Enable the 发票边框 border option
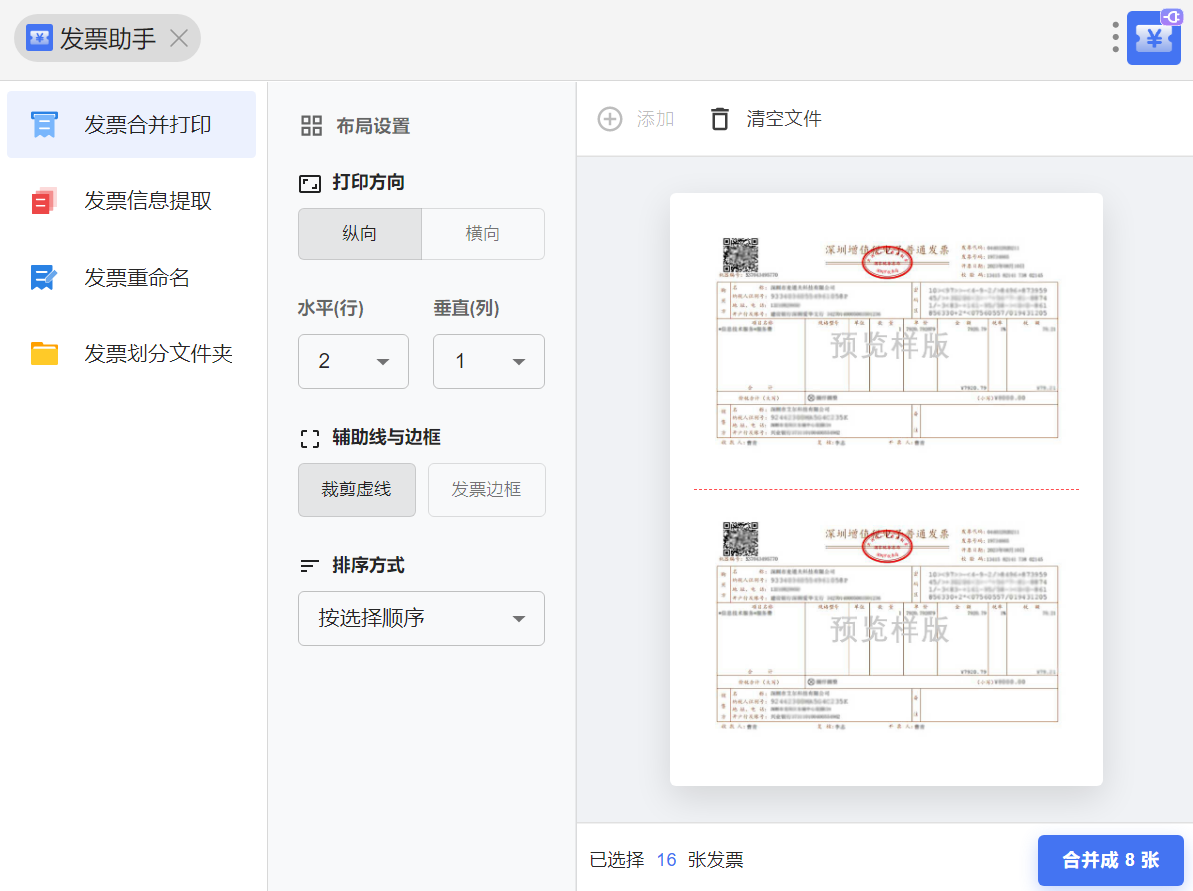This screenshot has width=1193, height=891. pos(486,490)
